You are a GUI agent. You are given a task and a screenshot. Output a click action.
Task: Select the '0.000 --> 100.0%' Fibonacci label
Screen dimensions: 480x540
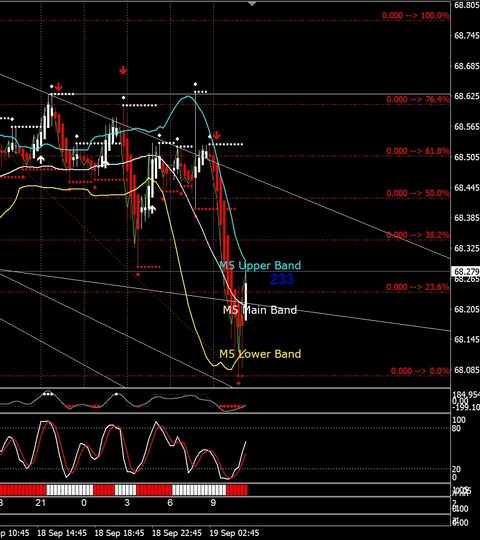coord(415,15)
